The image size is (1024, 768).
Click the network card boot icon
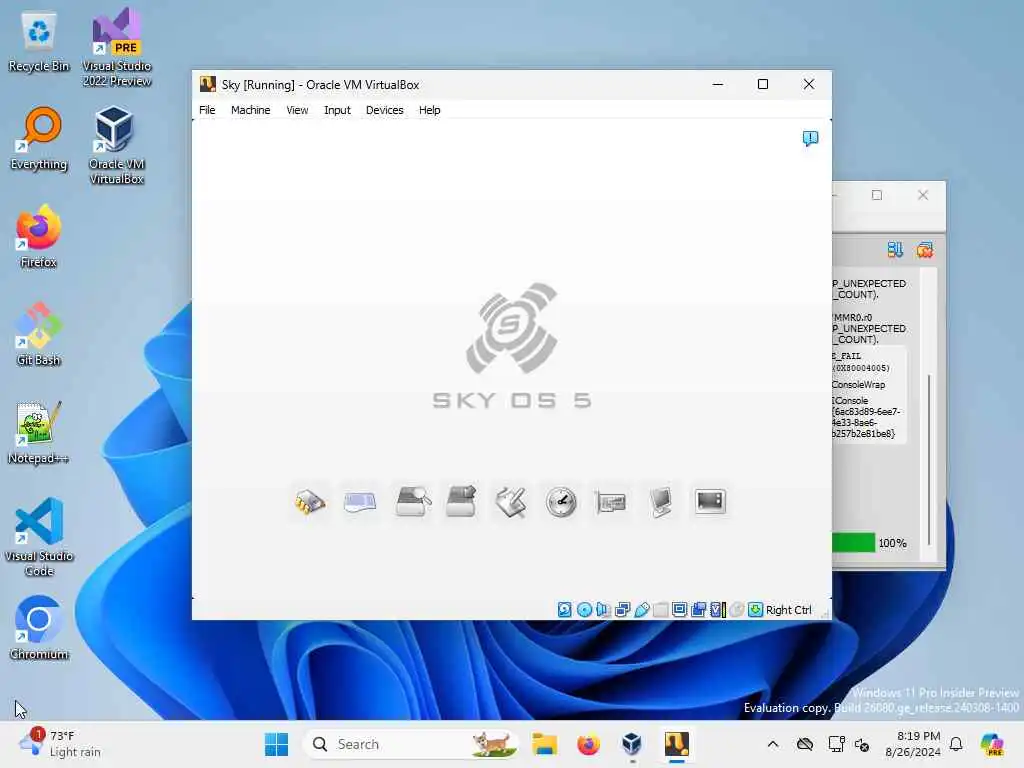coord(611,502)
